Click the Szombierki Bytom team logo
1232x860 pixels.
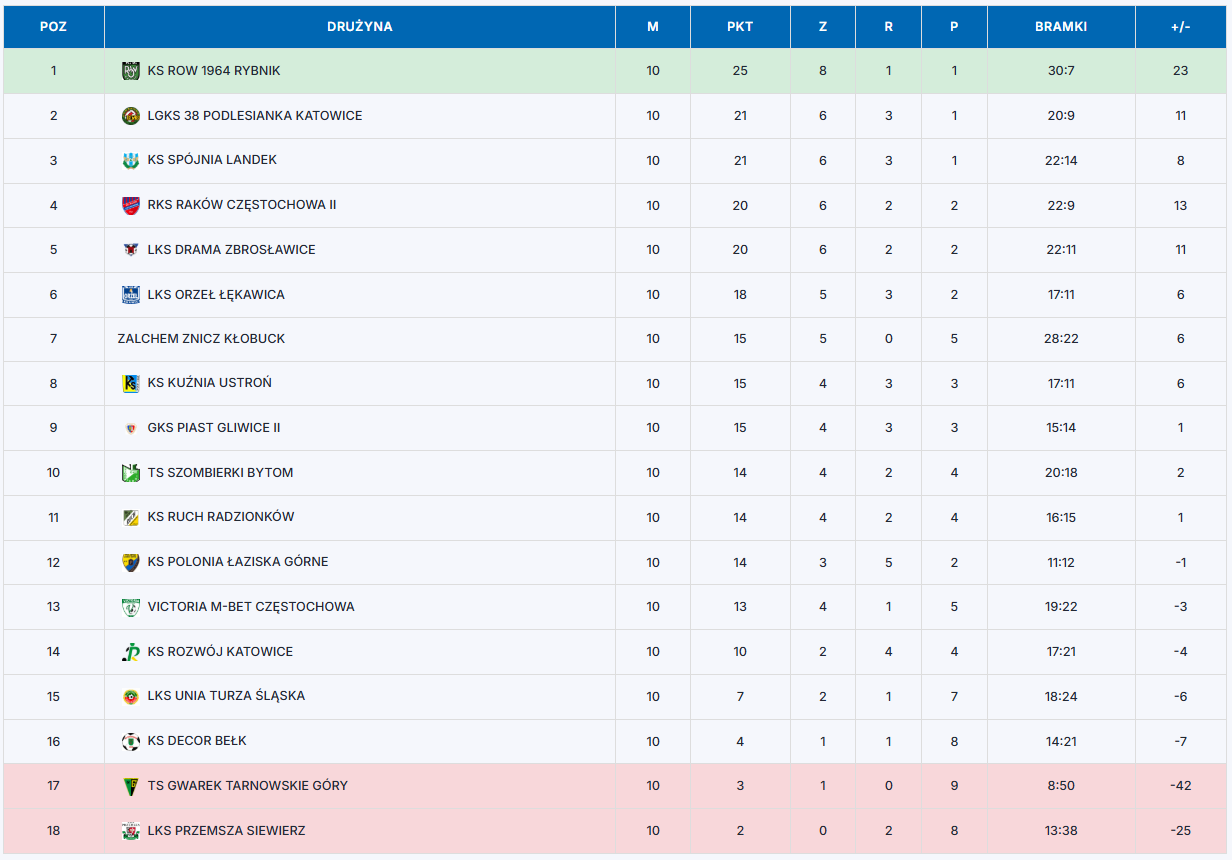tap(130, 473)
